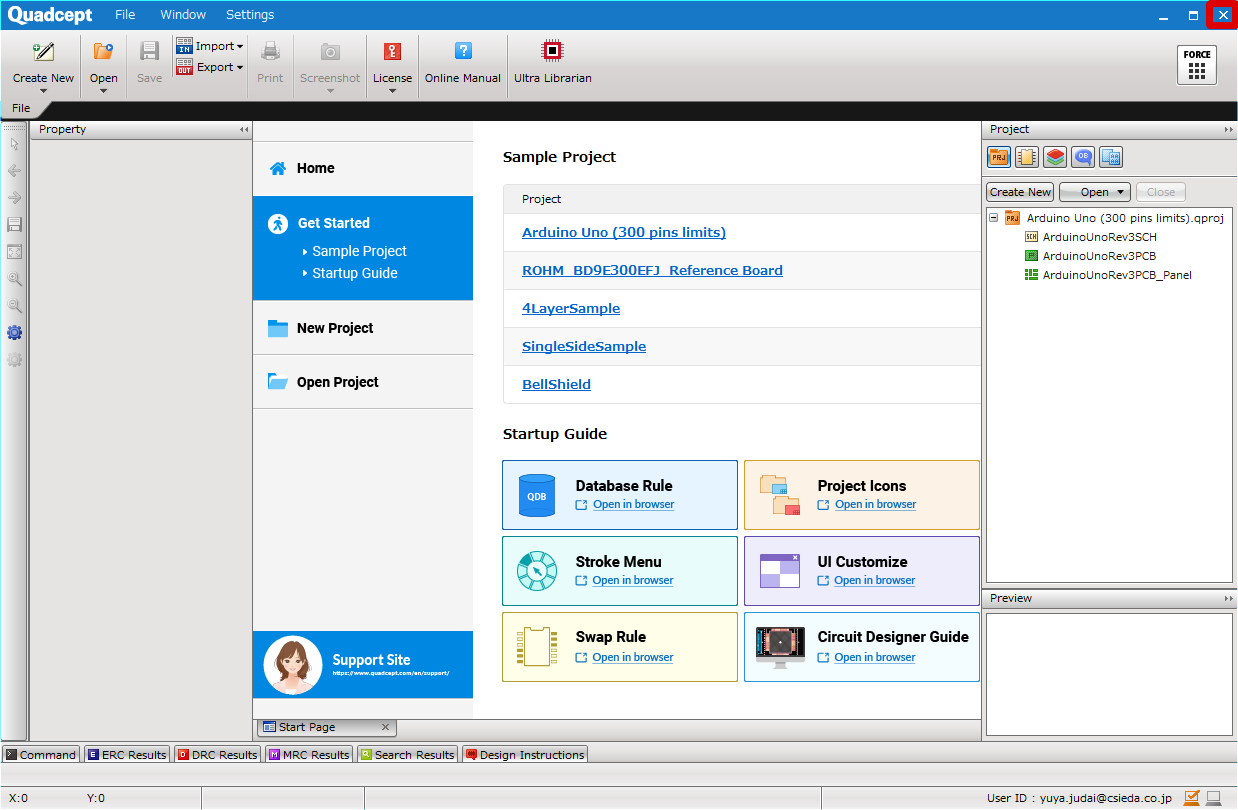Open Database Rule guide in browser
The image size is (1238, 810).
(633, 505)
